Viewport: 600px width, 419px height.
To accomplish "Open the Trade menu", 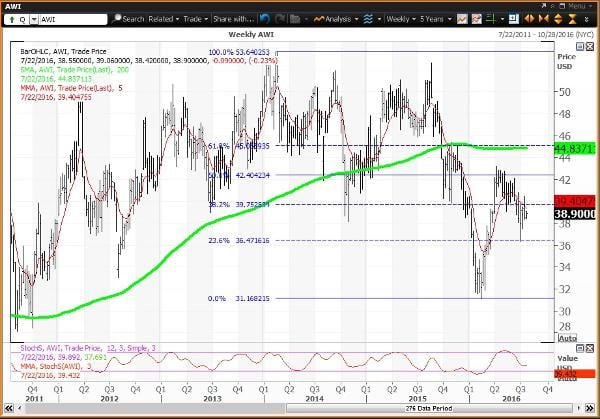I will pyautogui.click(x=196, y=19).
